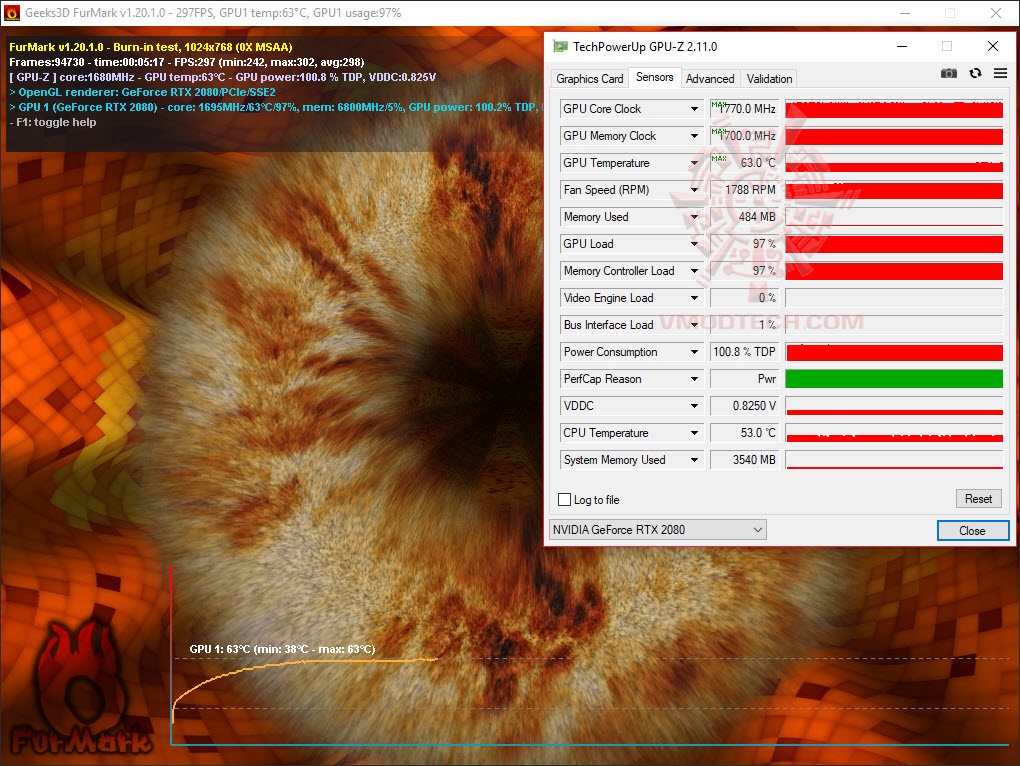Expand the GPU Core Clock sensor dropdown

[694, 109]
